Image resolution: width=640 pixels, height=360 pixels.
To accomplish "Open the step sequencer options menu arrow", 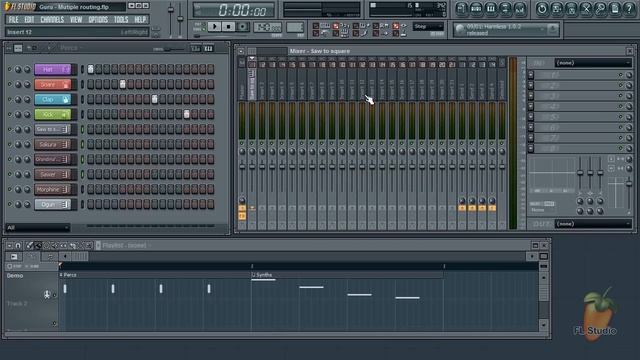I will 9,48.
